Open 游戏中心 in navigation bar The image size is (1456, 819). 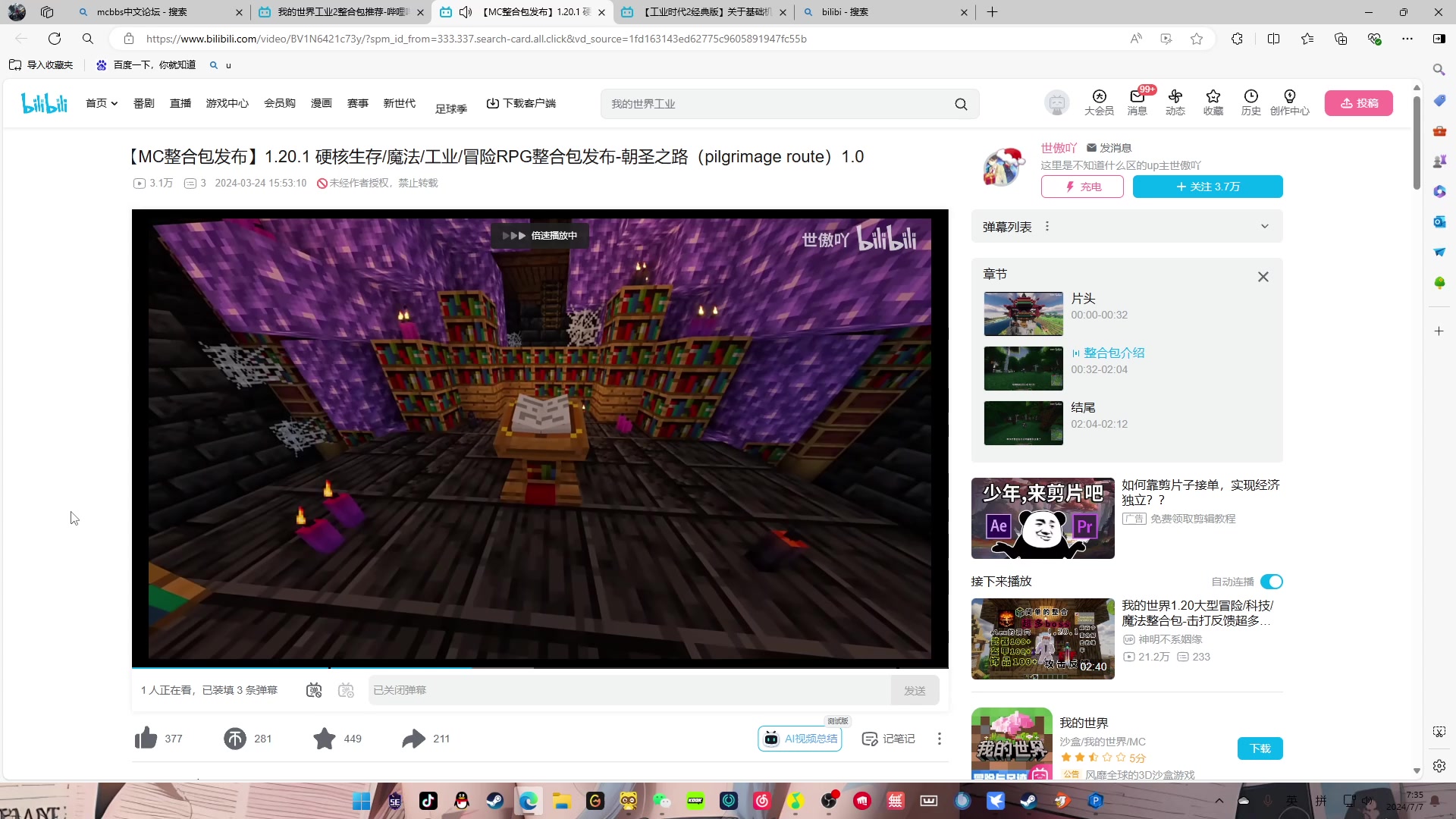[227, 103]
